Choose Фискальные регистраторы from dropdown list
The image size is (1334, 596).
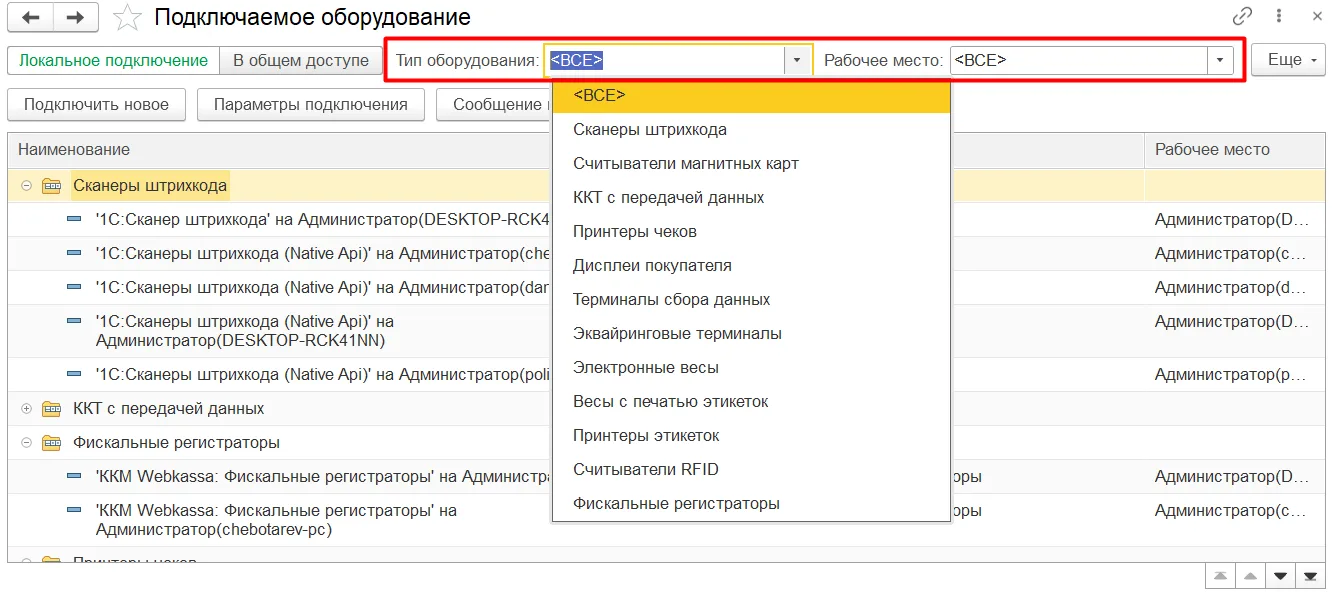[x=751, y=504]
